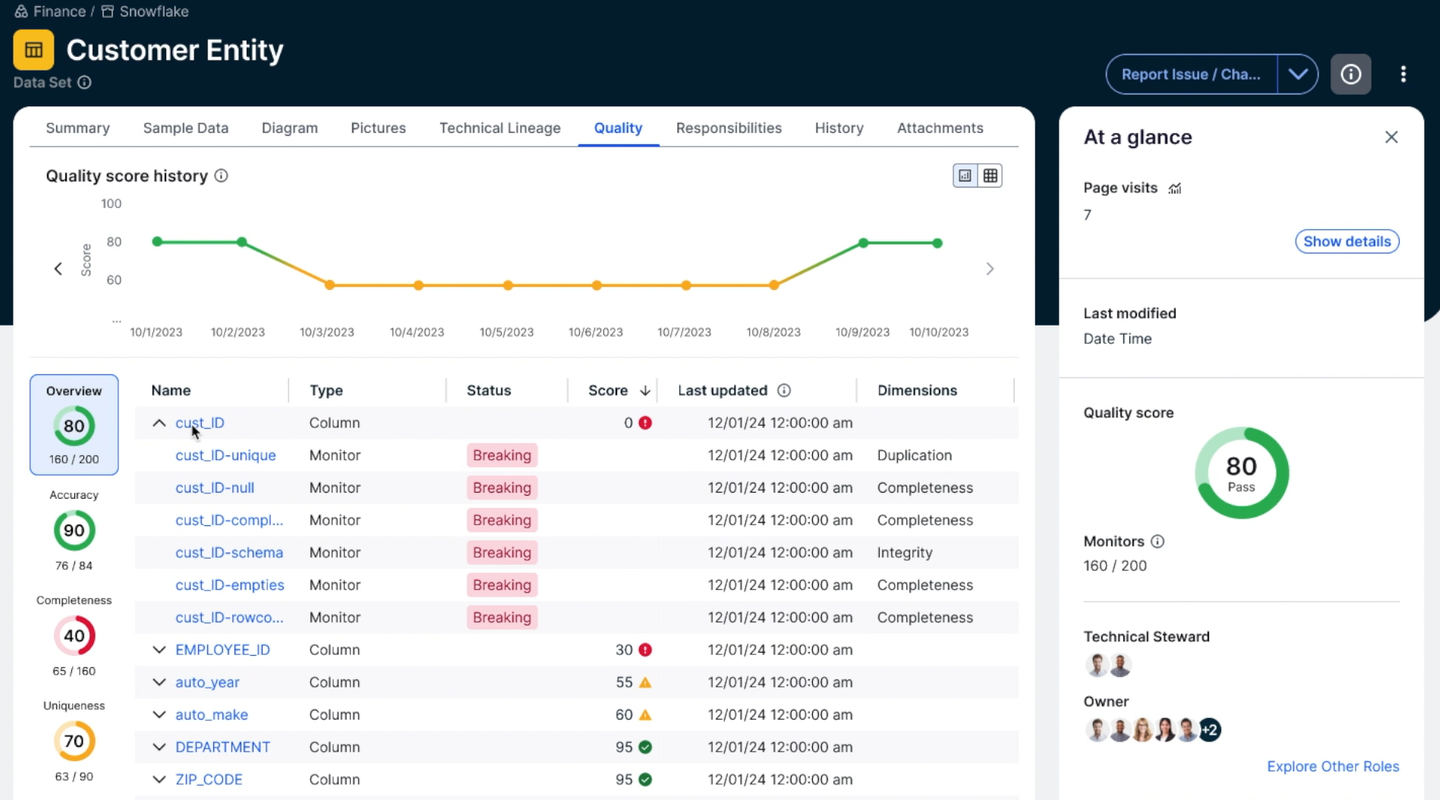Viewport: 1440px width, 800px height.
Task: Click the page visits trend icon
Action: click(1174, 188)
